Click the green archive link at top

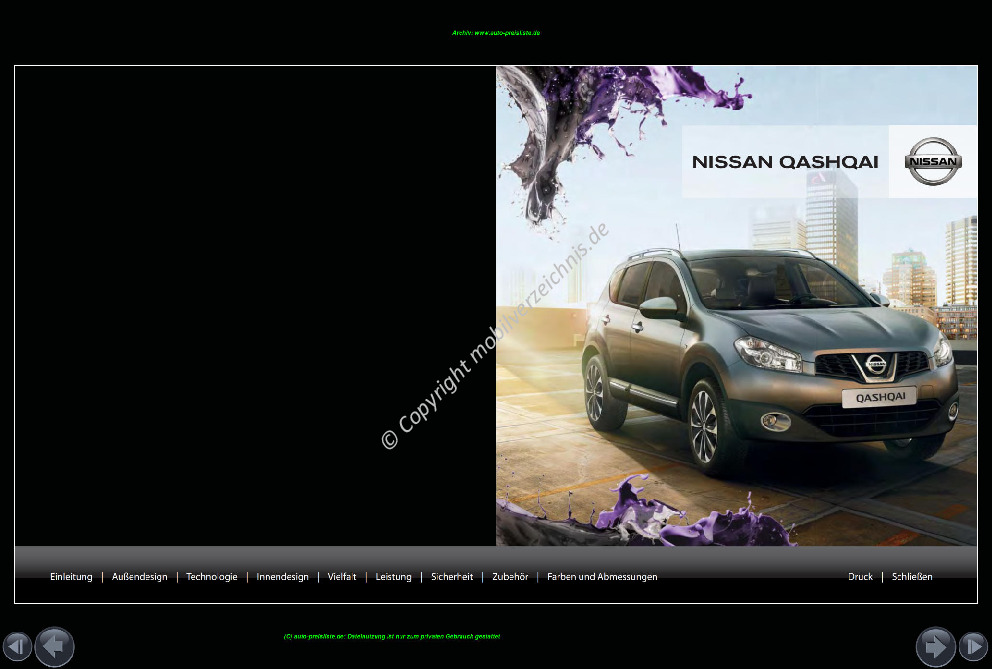coord(496,33)
